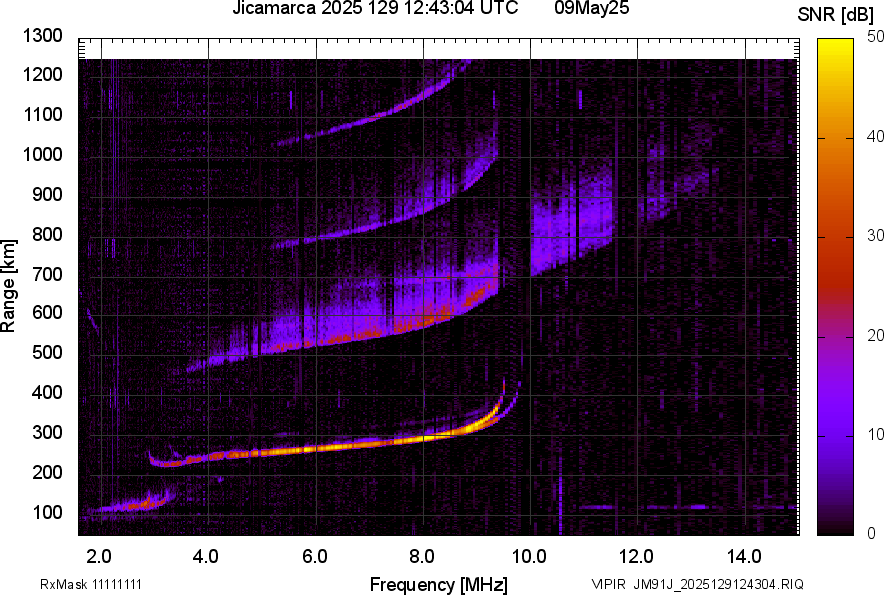Screen dimensions: 884x595
Task: Click the Range [km] axis label
Action: tap(8, 286)
